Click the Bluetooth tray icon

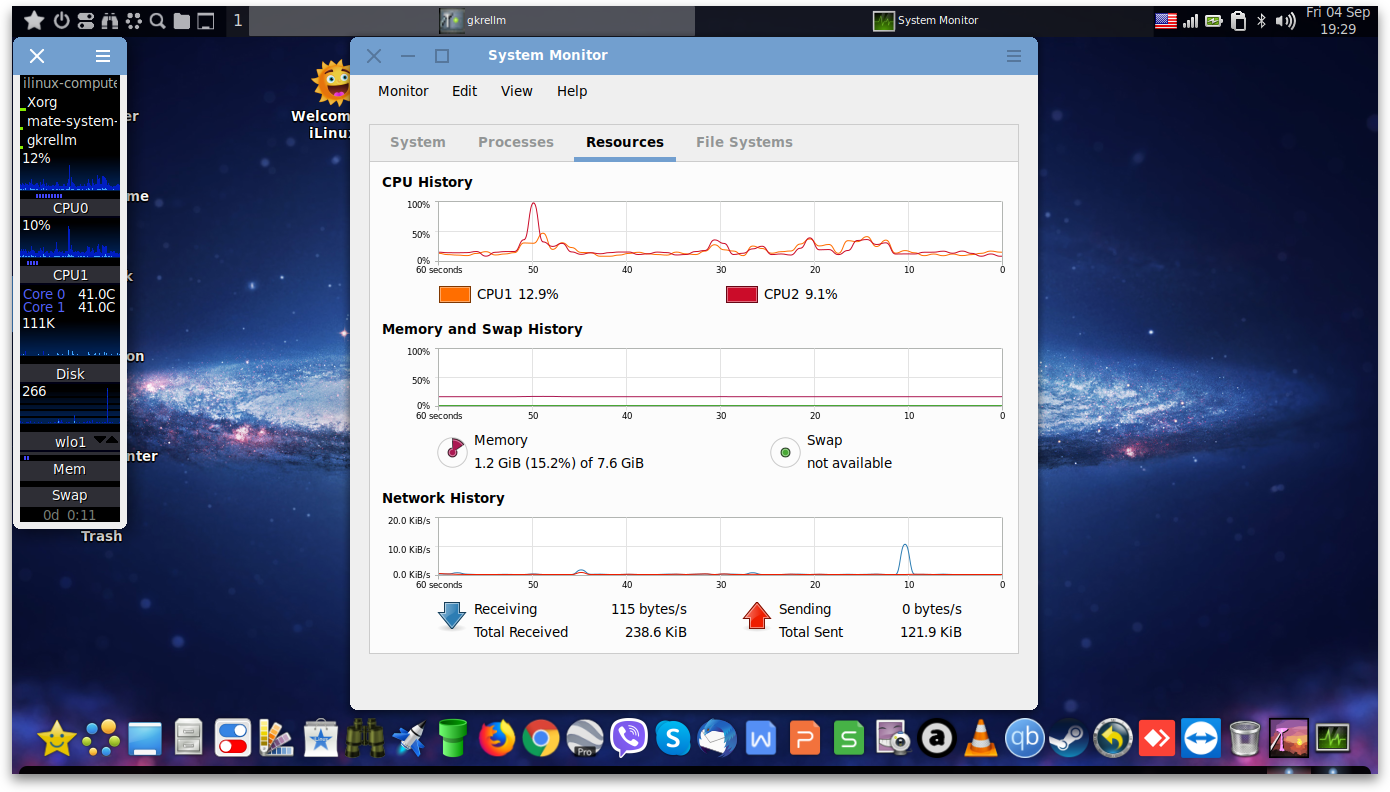pyautogui.click(x=1262, y=20)
